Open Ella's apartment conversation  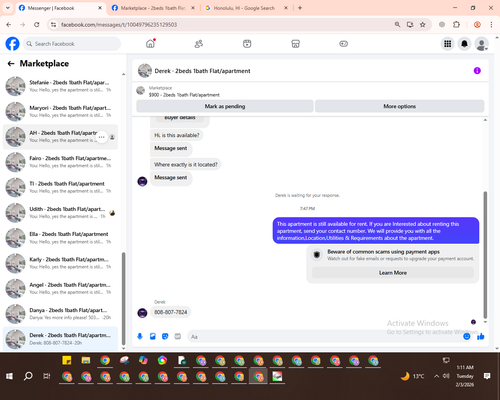60,238
